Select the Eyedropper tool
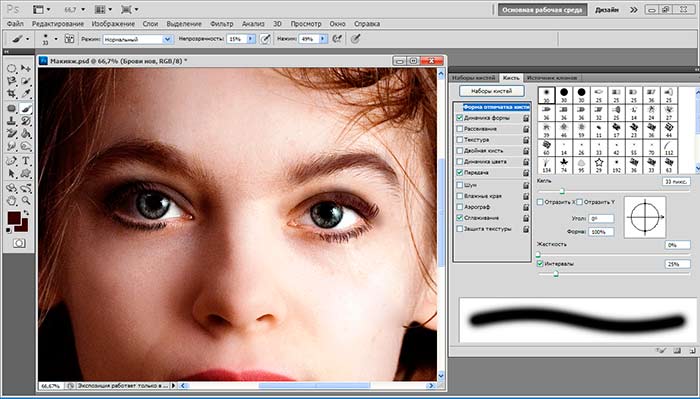700x399 pixels. 26,94
